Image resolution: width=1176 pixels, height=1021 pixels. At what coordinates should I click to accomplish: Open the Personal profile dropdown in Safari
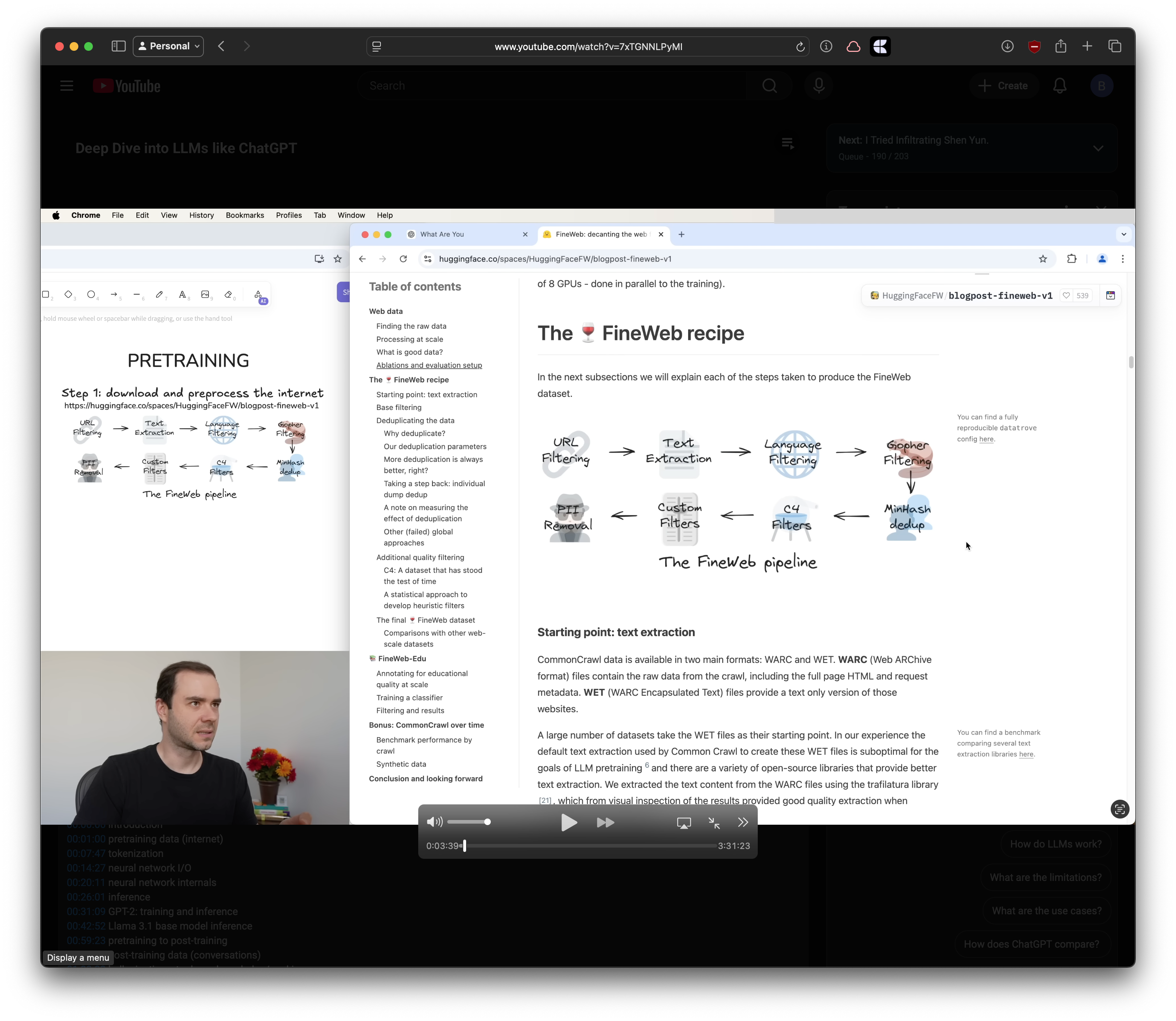pos(169,46)
